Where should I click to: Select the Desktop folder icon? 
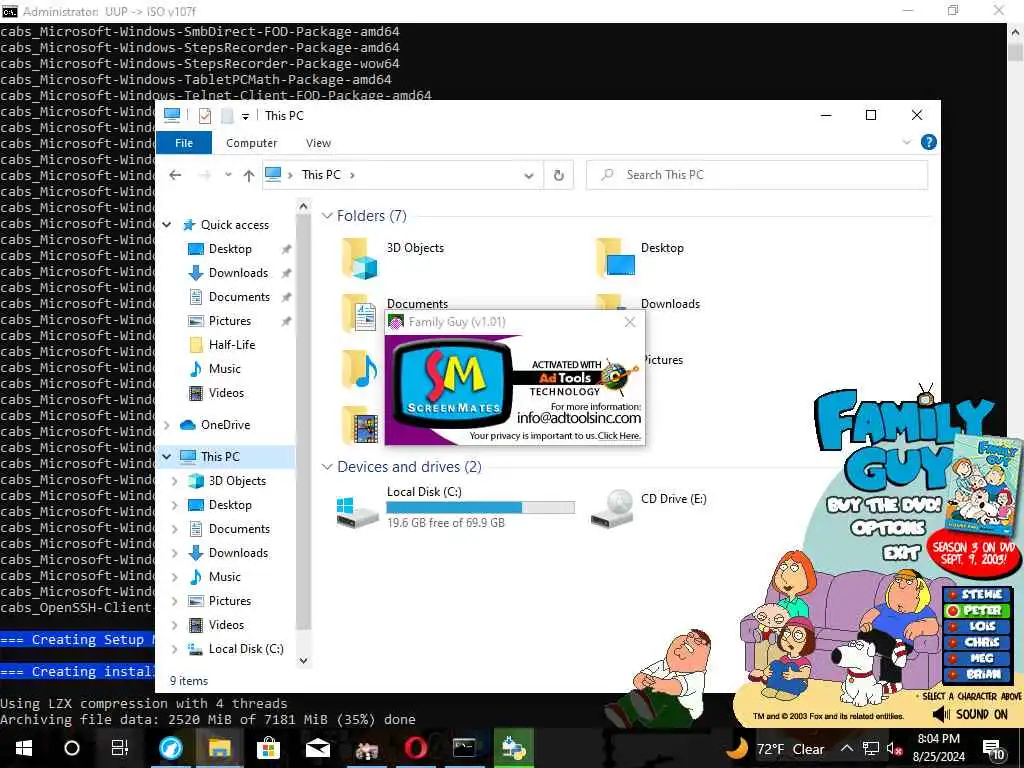(x=616, y=257)
